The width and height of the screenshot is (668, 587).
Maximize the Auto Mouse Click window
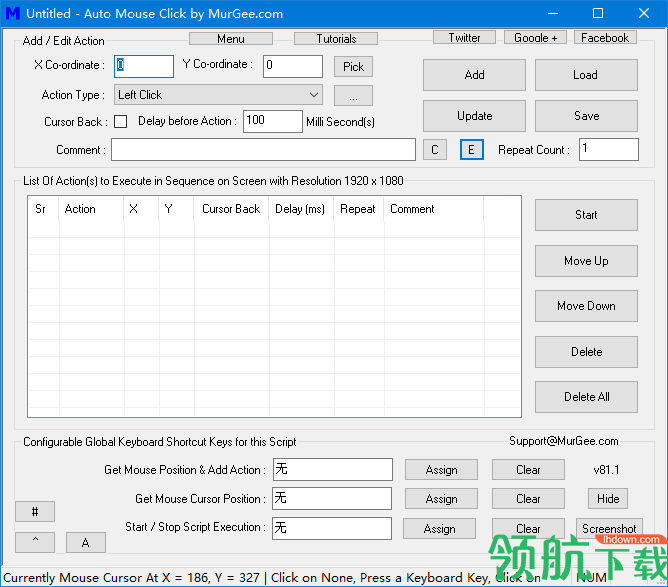(x=598, y=13)
